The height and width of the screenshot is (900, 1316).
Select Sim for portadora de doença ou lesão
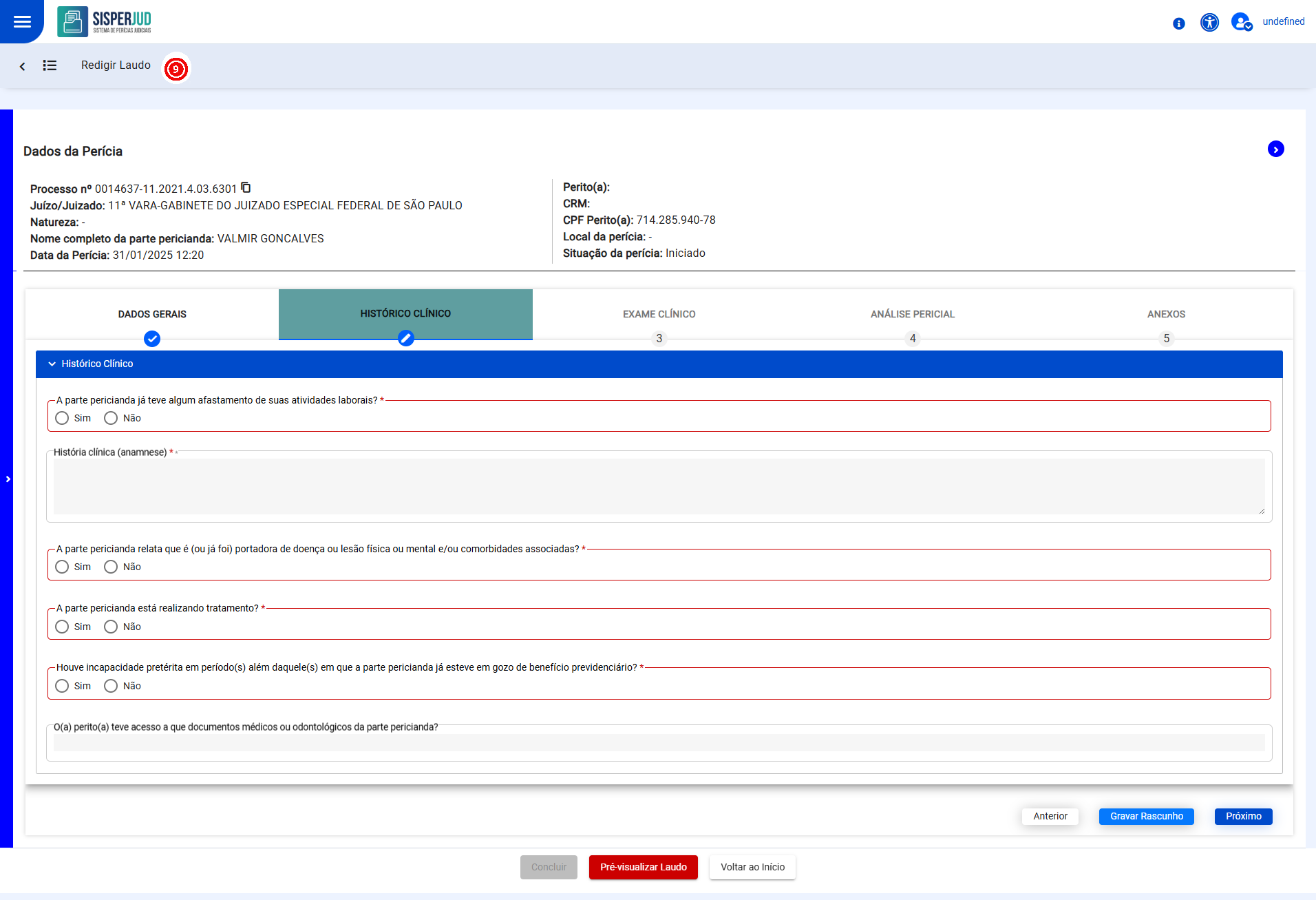62,567
